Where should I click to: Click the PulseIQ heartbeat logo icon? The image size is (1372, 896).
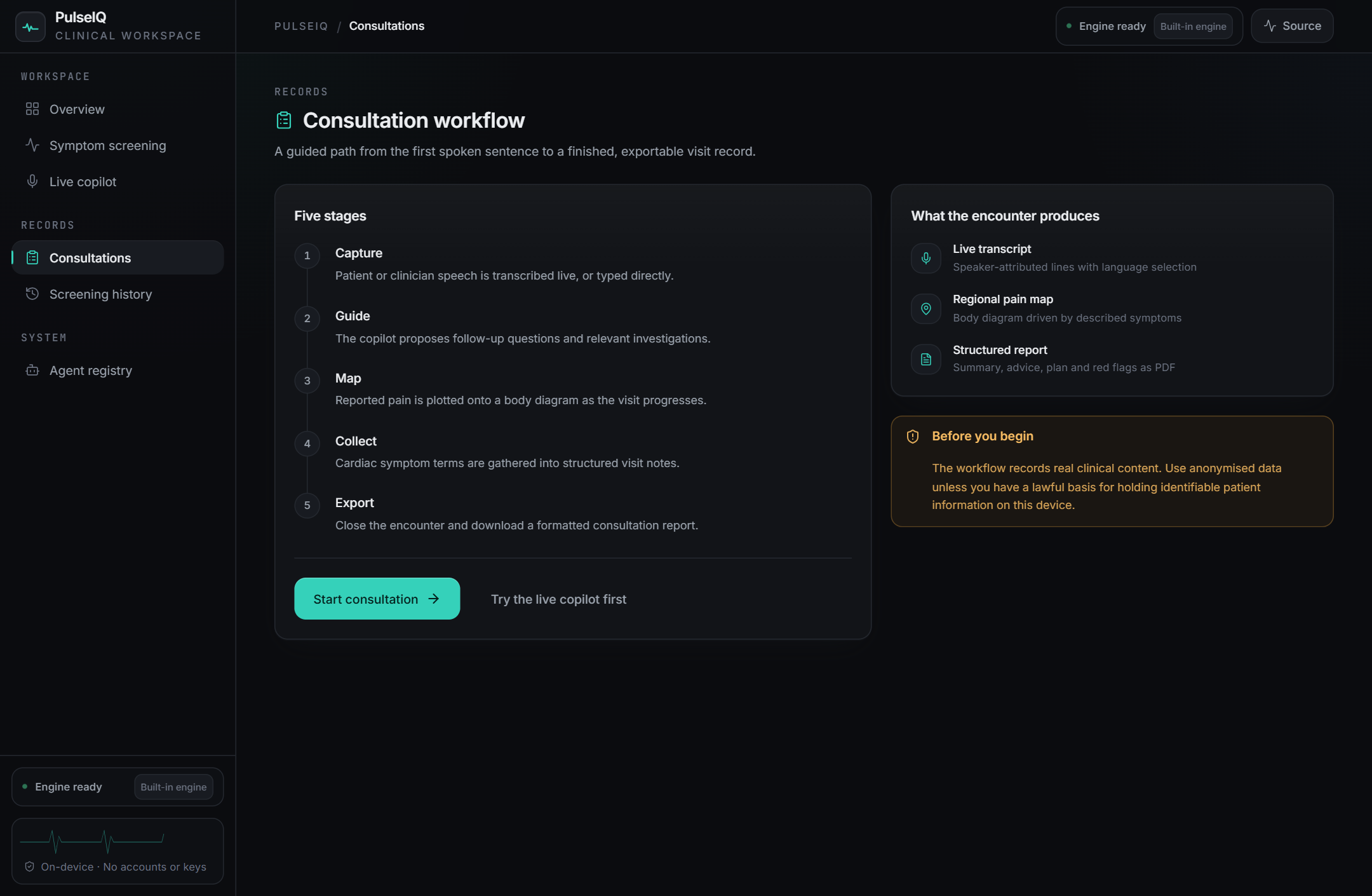[x=30, y=27]
